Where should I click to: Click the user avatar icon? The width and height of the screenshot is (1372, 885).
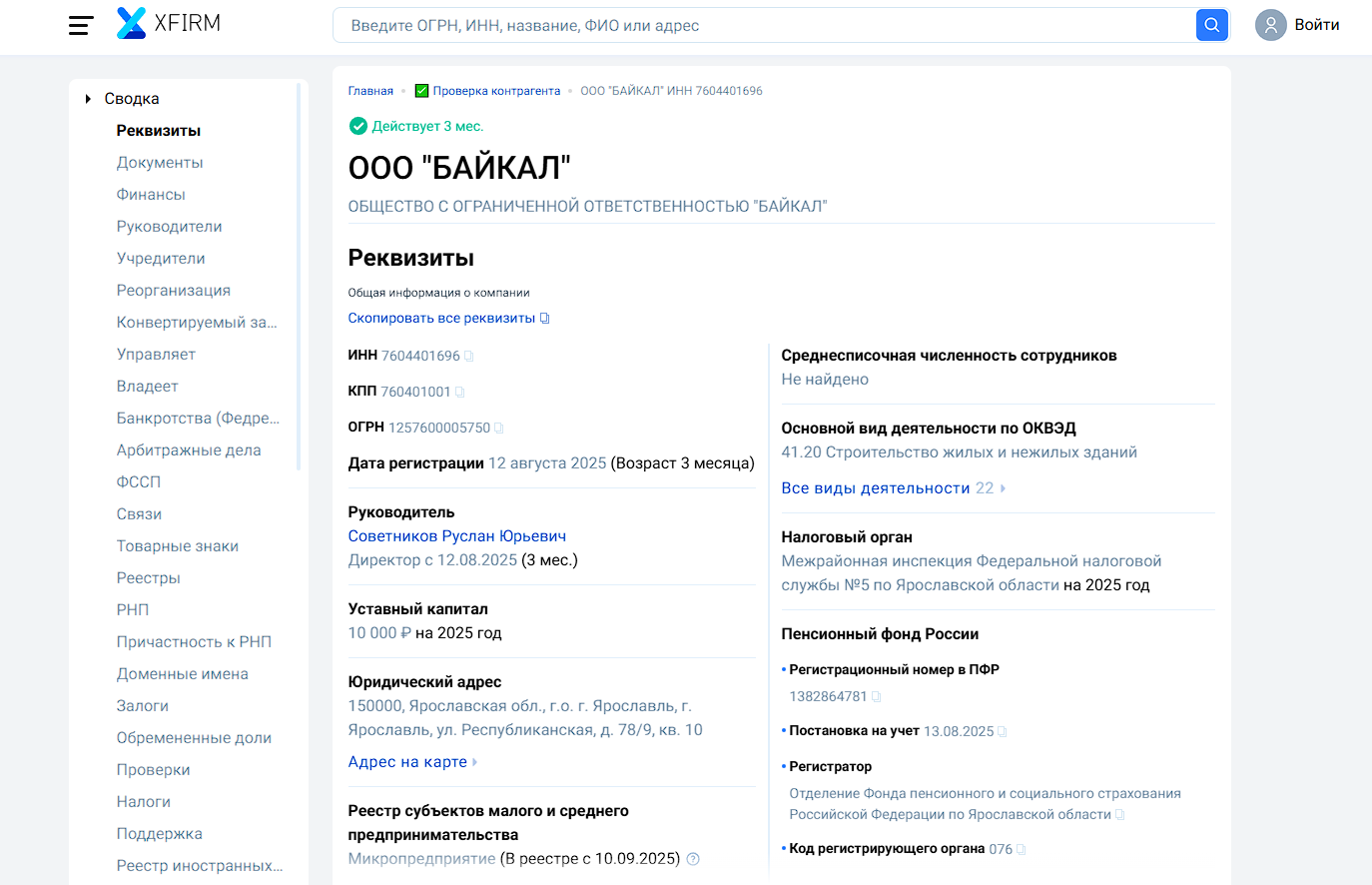(1271, 25)
